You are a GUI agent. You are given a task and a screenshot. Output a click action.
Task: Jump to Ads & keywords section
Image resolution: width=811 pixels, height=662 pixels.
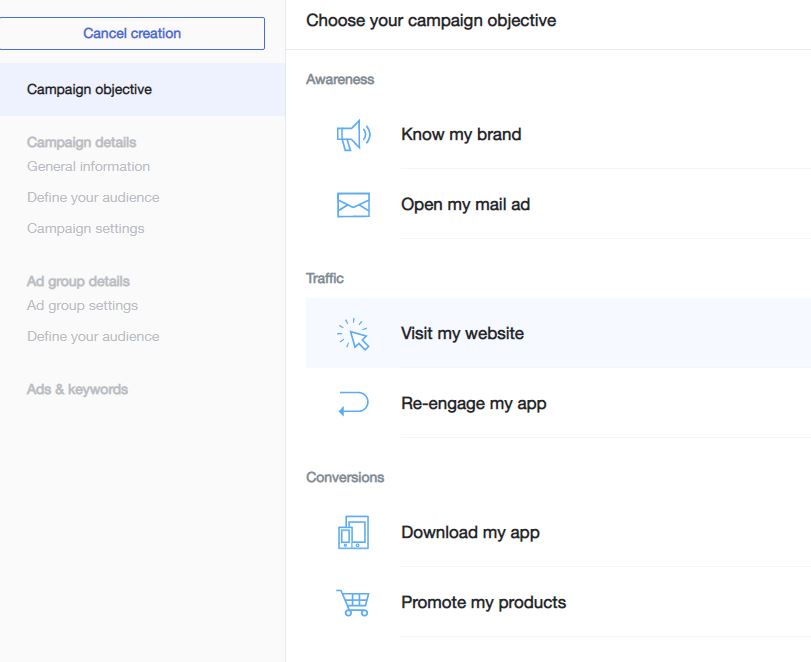pyautogui.click(x=77, y=389)
